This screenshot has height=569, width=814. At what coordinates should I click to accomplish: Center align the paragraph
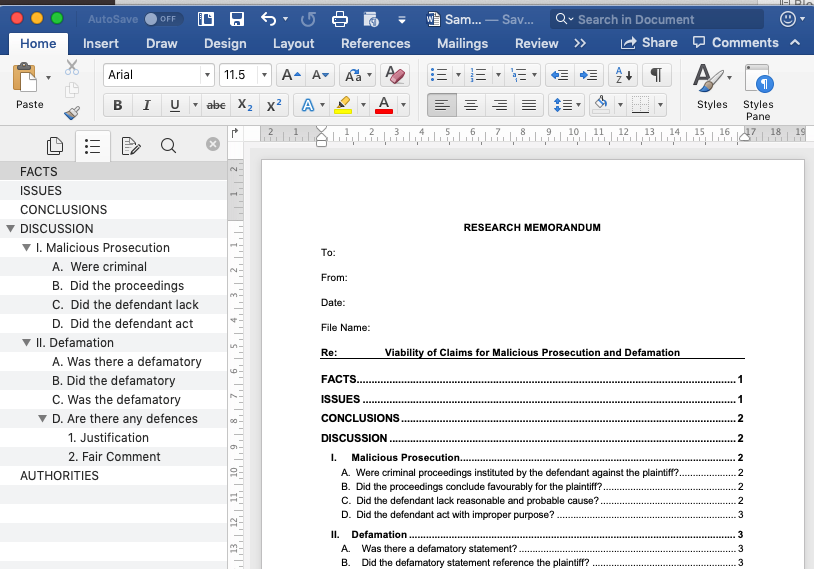(471, 105)
